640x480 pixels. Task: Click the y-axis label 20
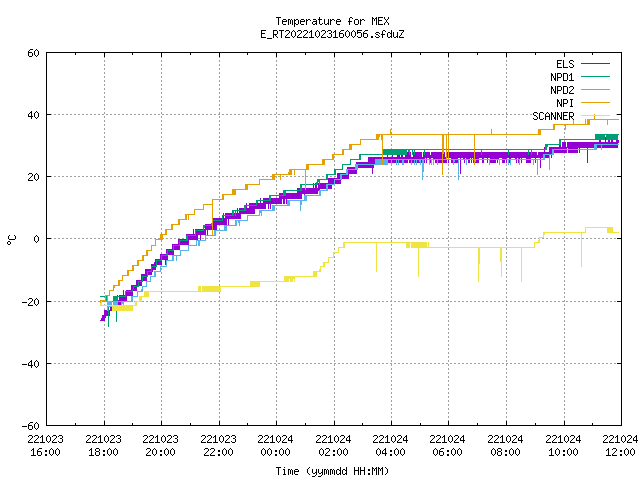pos(33,177)
